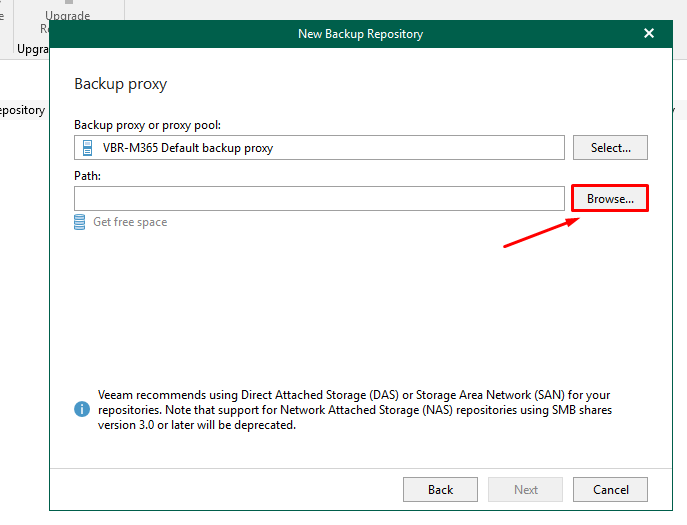Click the proxy server icon beside VBR-M365
The height and width of the screenshot is (525, 687).
88,148
